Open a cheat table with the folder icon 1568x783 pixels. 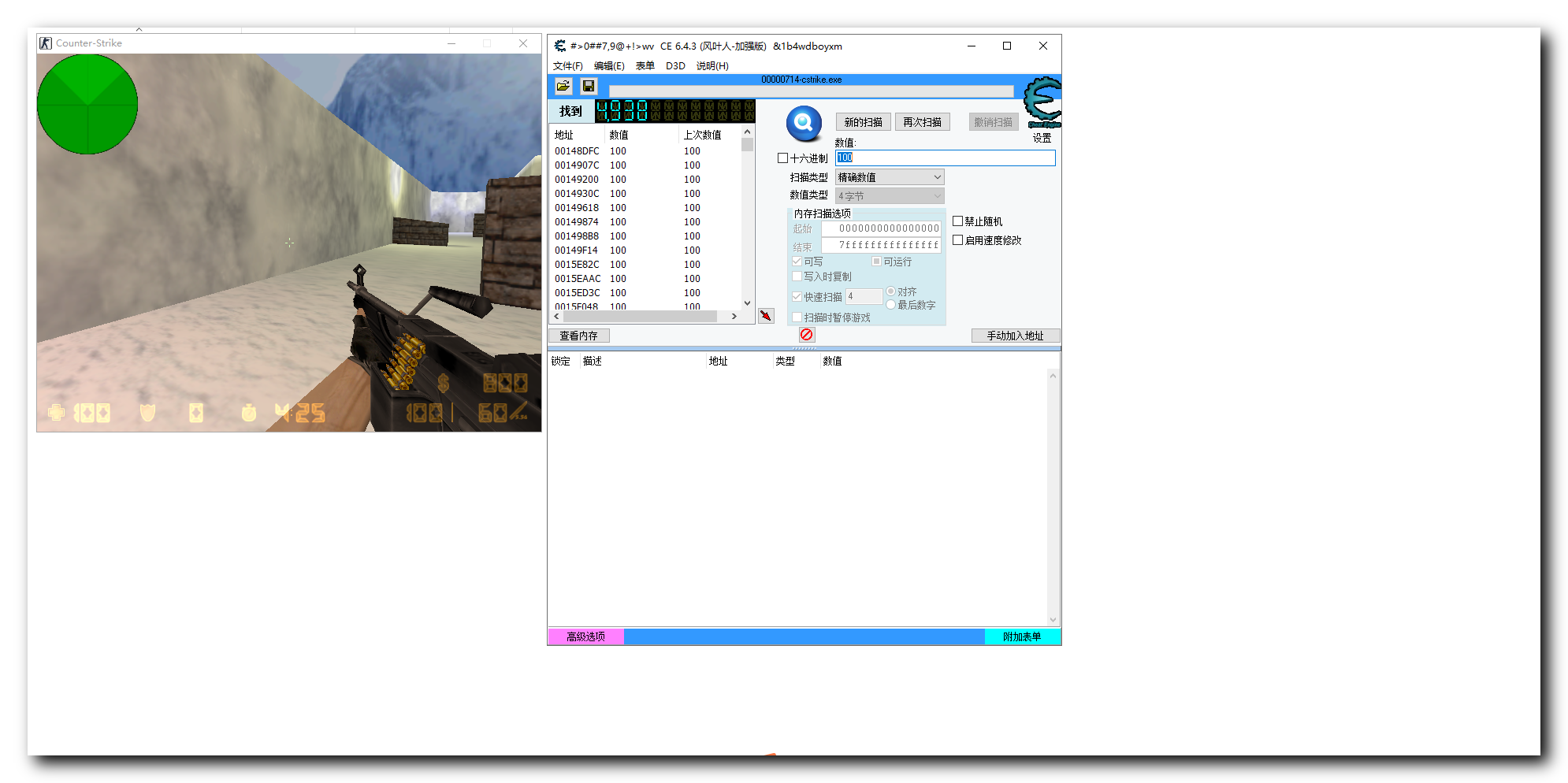563,86
